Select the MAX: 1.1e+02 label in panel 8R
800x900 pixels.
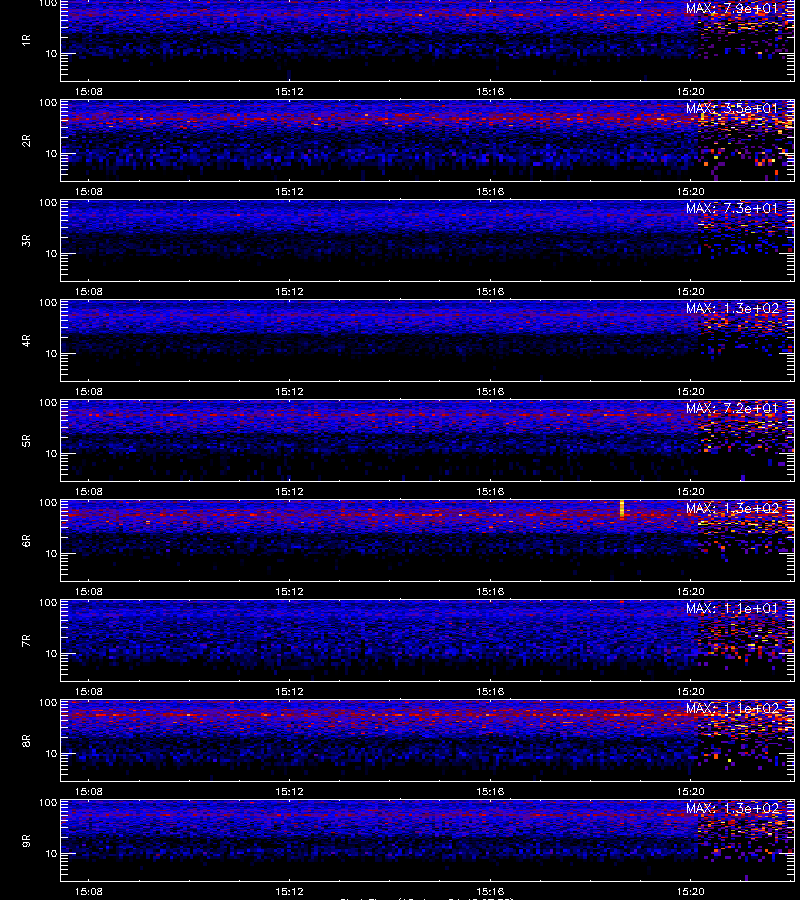732,708
